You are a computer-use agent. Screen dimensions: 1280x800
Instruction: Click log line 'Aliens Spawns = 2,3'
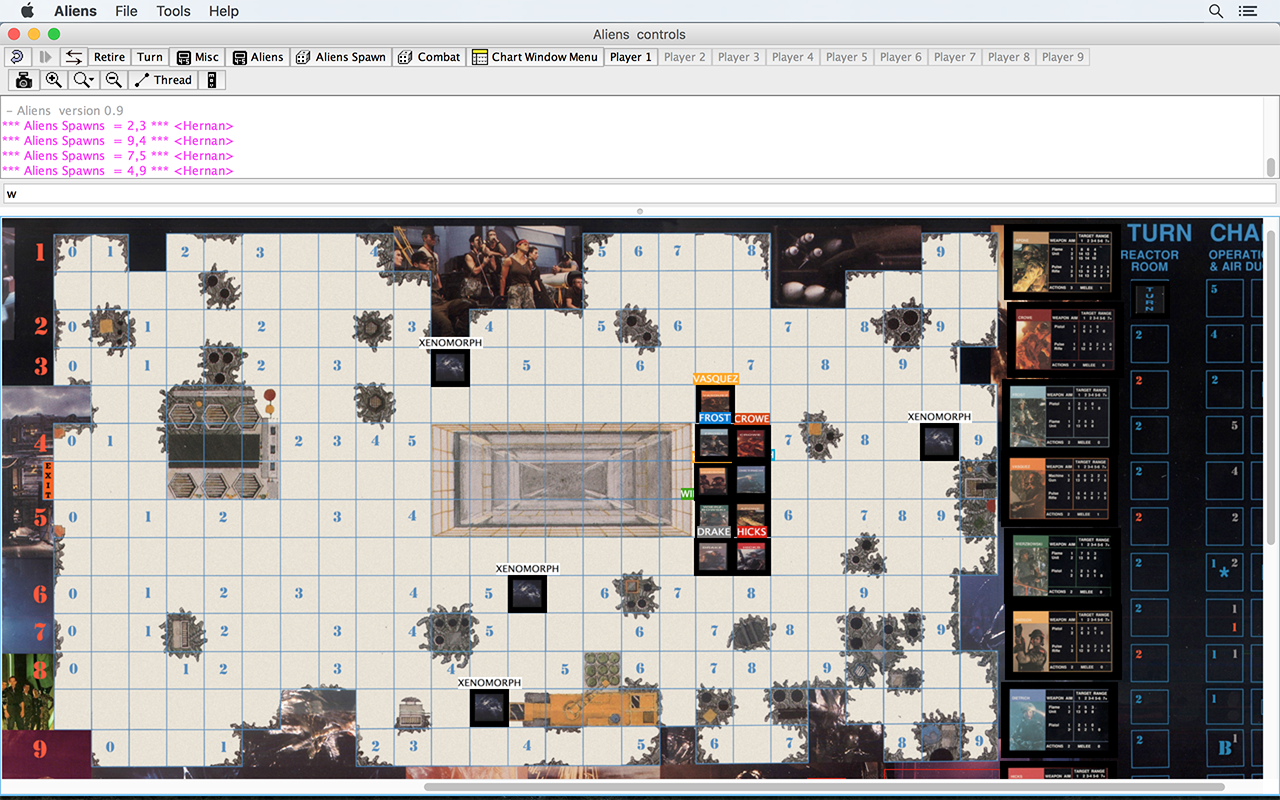(x=118, y=126)
